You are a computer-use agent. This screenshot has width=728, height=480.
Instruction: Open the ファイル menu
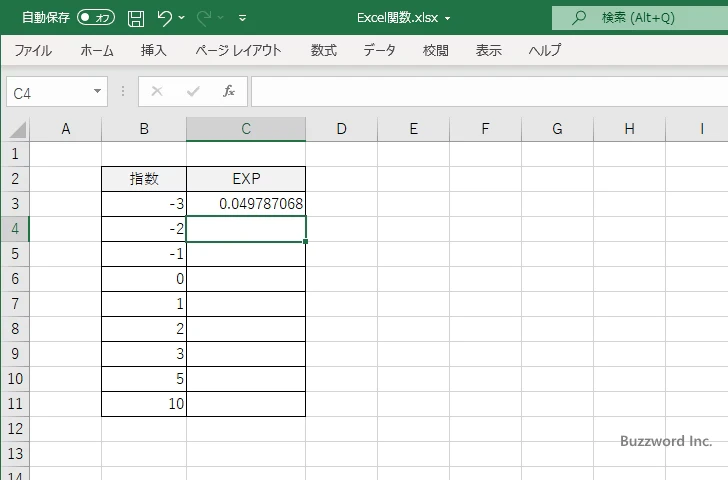pyautogui.click(x=33, y=50)
